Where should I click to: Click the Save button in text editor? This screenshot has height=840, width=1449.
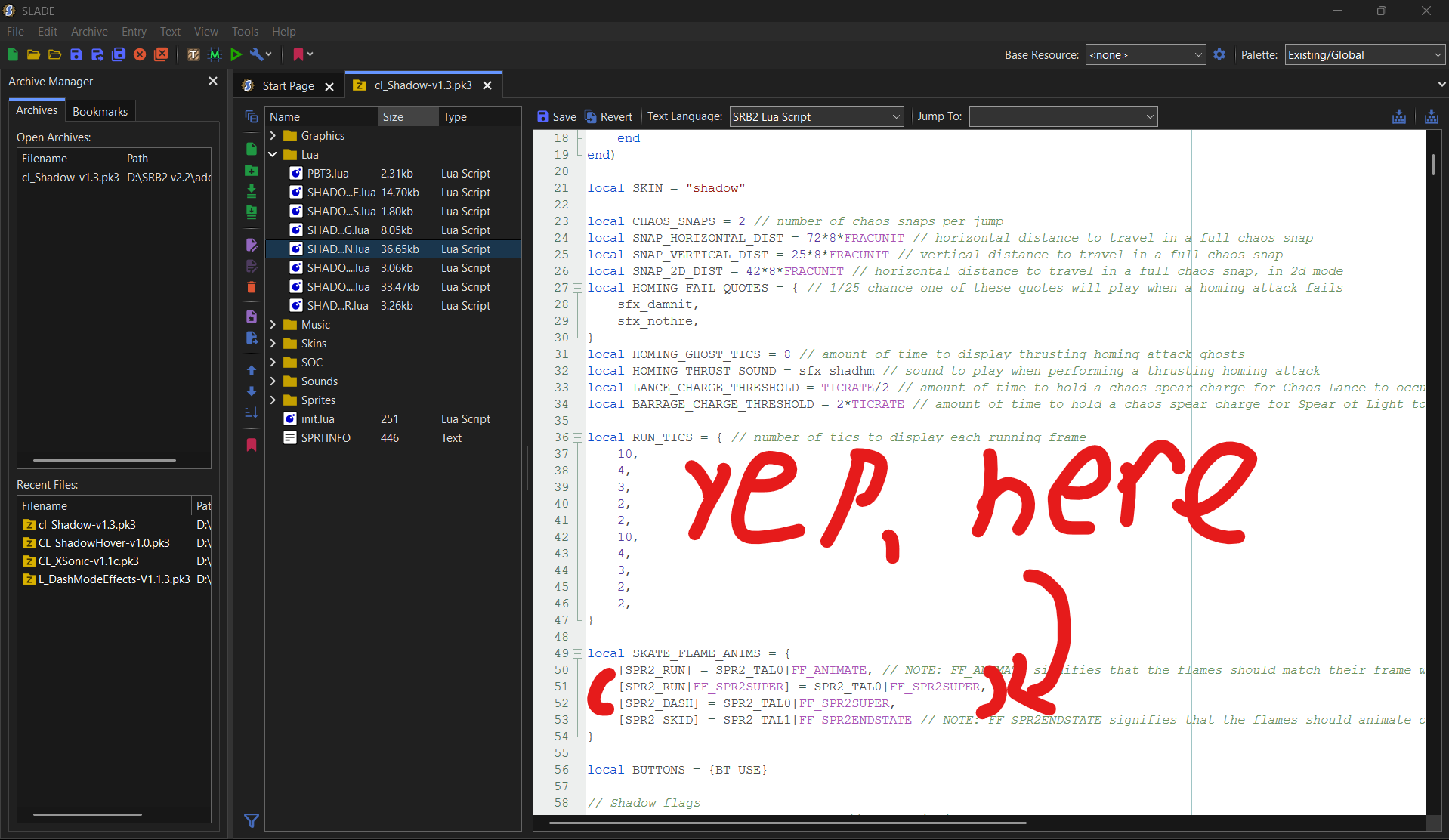pyautogui.click(x=557, y=116)
